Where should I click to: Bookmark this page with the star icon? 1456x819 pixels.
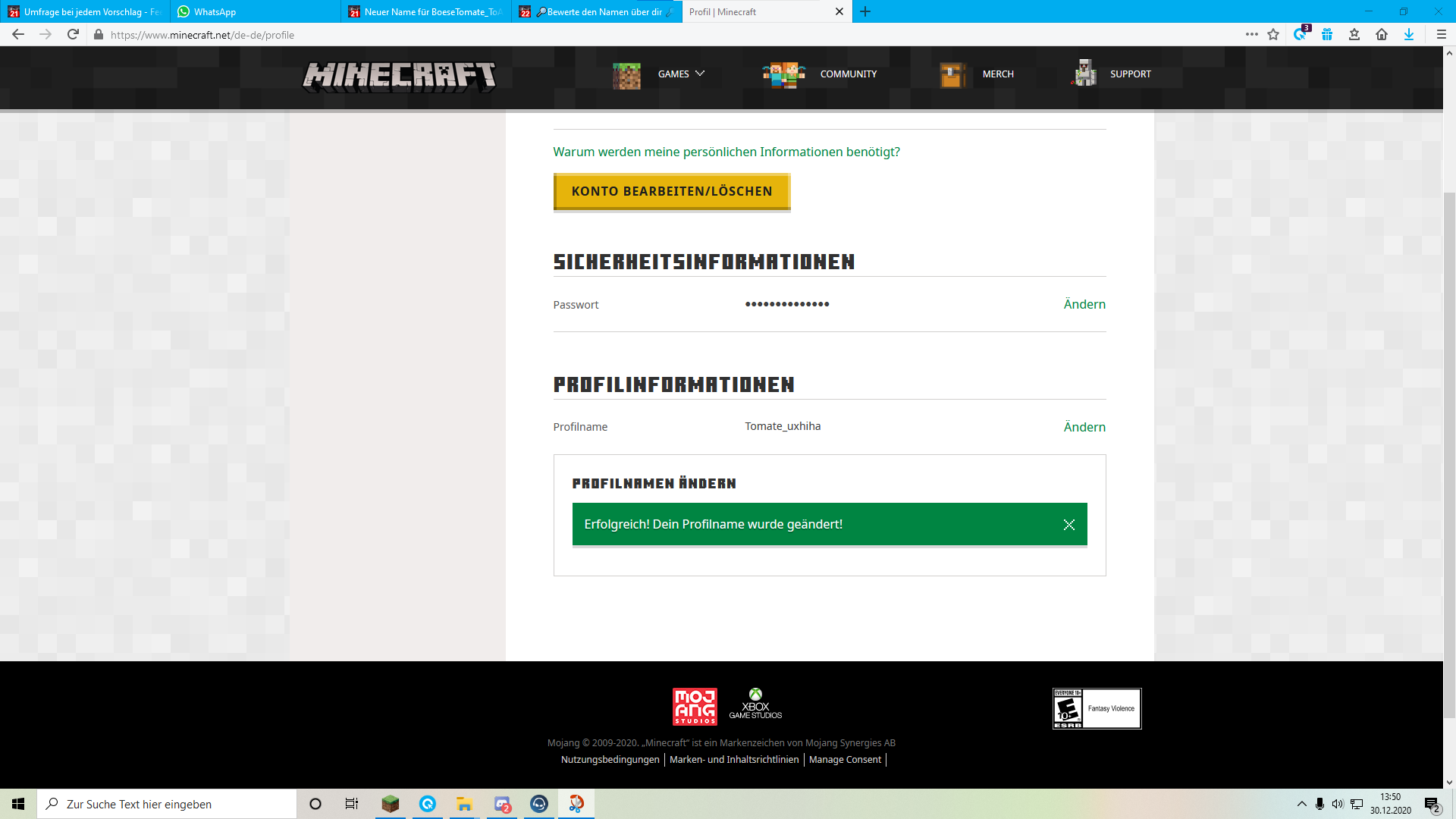1273,35
